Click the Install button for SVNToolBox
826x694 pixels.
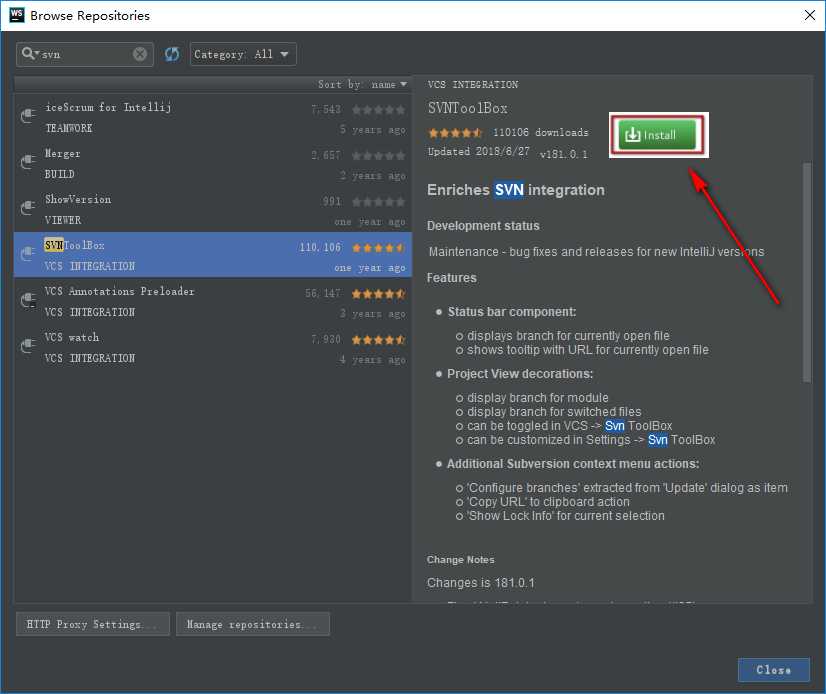point(657,135)
